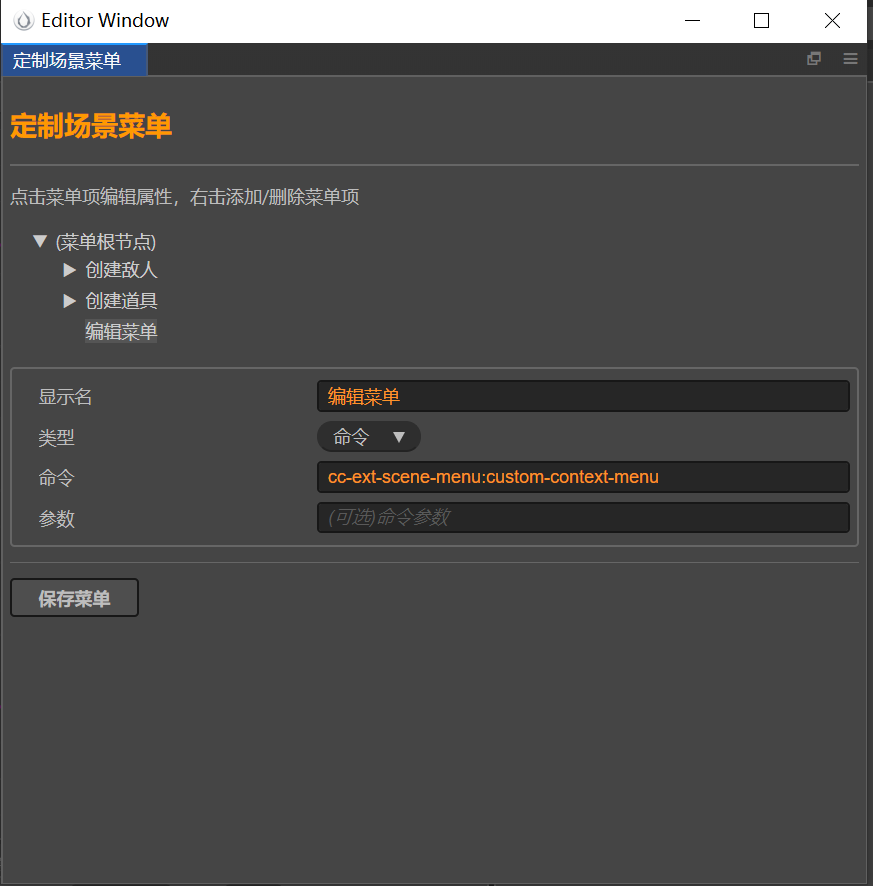Image resolution: width=873 pixels, height=886 pixels.
Task: Select the 创建敌人 menu item label
Action: coord(121,270)
